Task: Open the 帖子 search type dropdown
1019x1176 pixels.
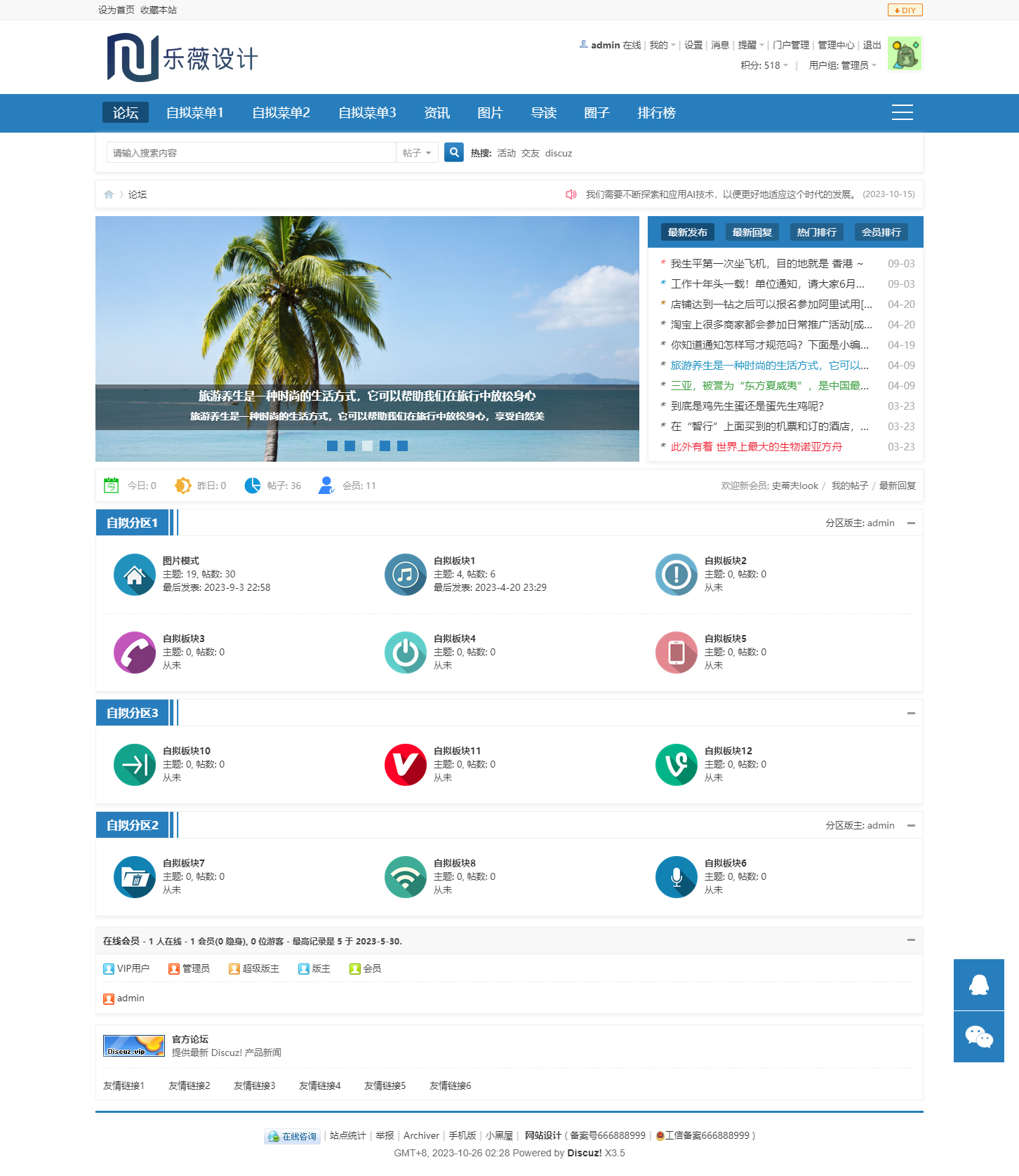Action: point(417,153)
